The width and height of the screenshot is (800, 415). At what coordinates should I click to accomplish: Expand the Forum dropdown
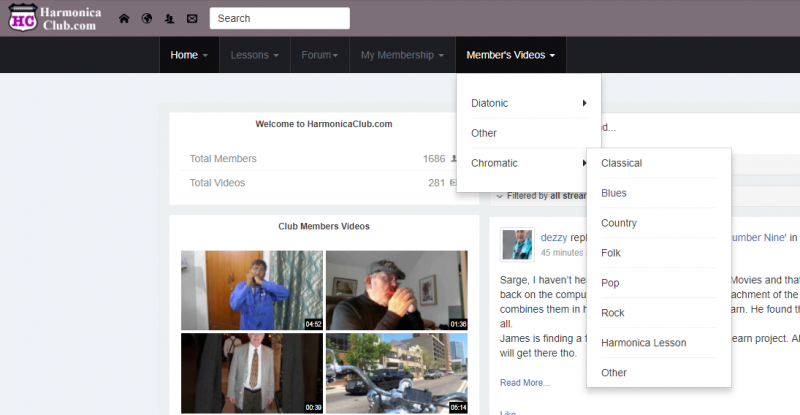(x=320, y=55)
